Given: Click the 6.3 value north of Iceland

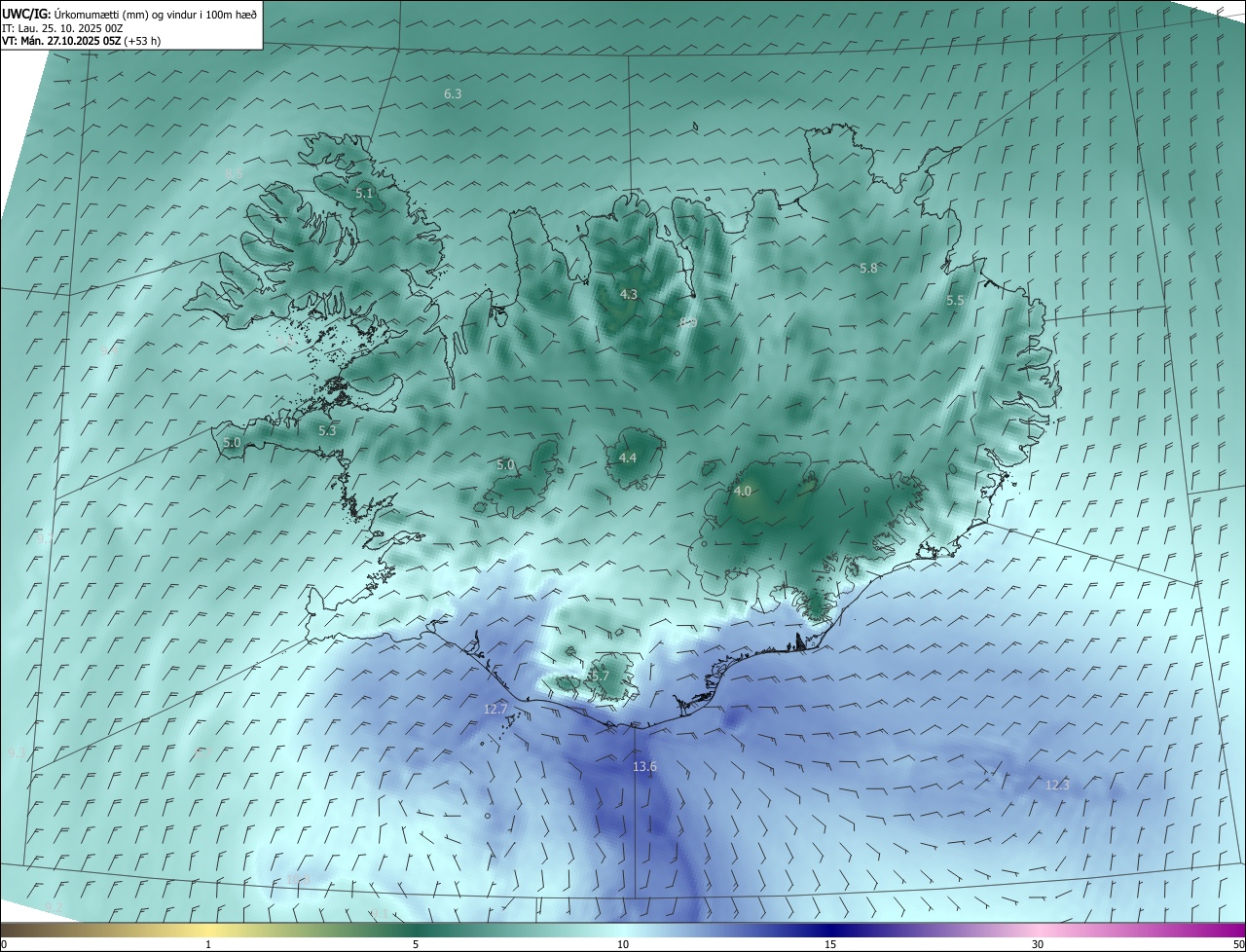Looking at the screenshot, I should tap(453, 94).
